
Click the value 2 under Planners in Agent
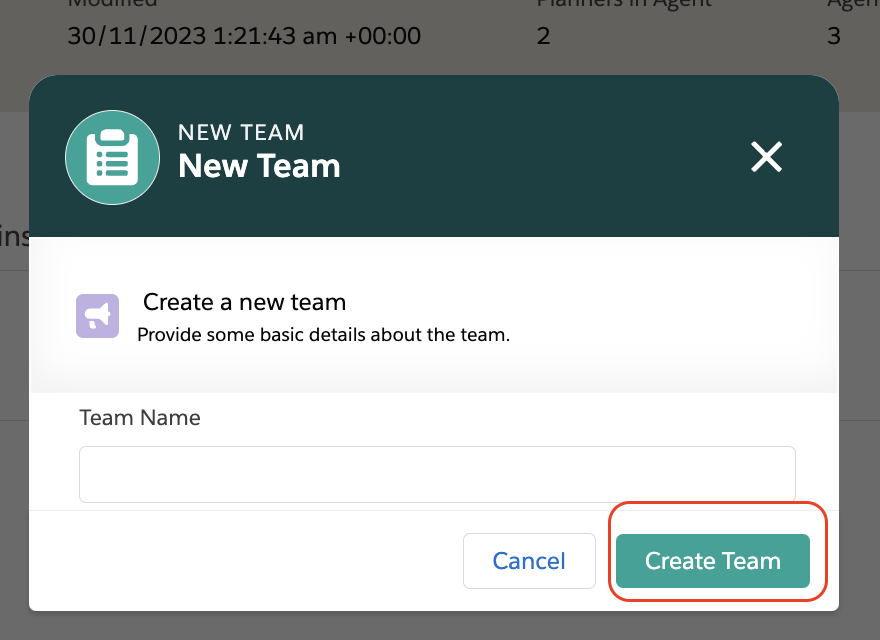click(543, 36)
